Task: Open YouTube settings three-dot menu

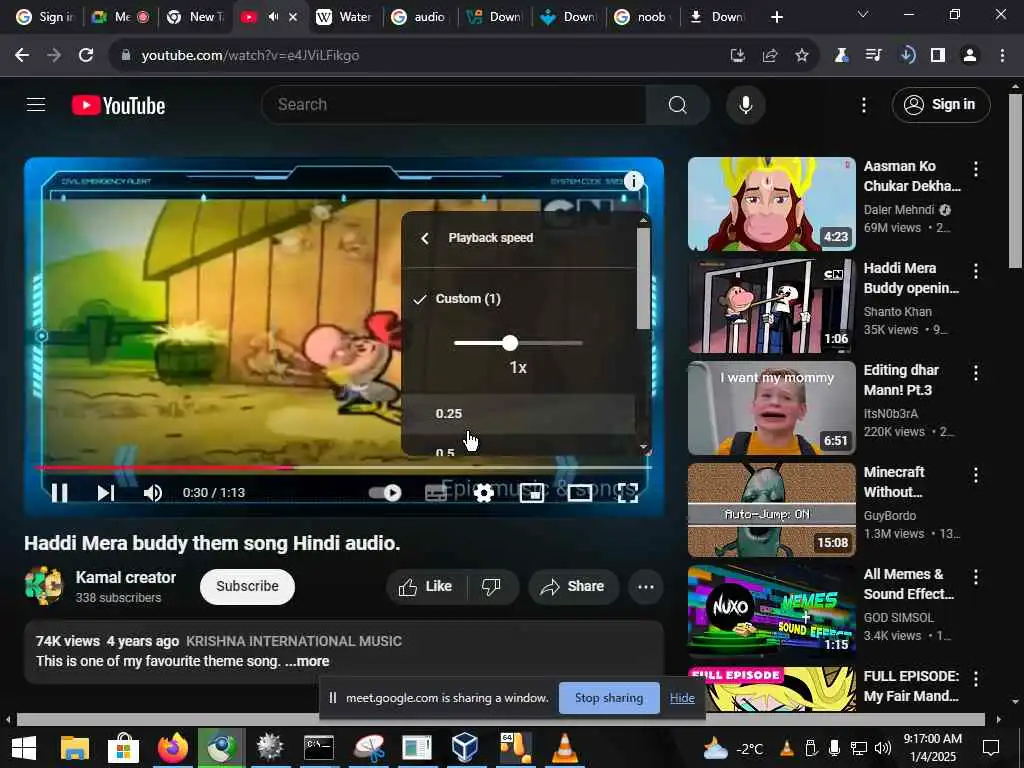Action: click(863, 104)
